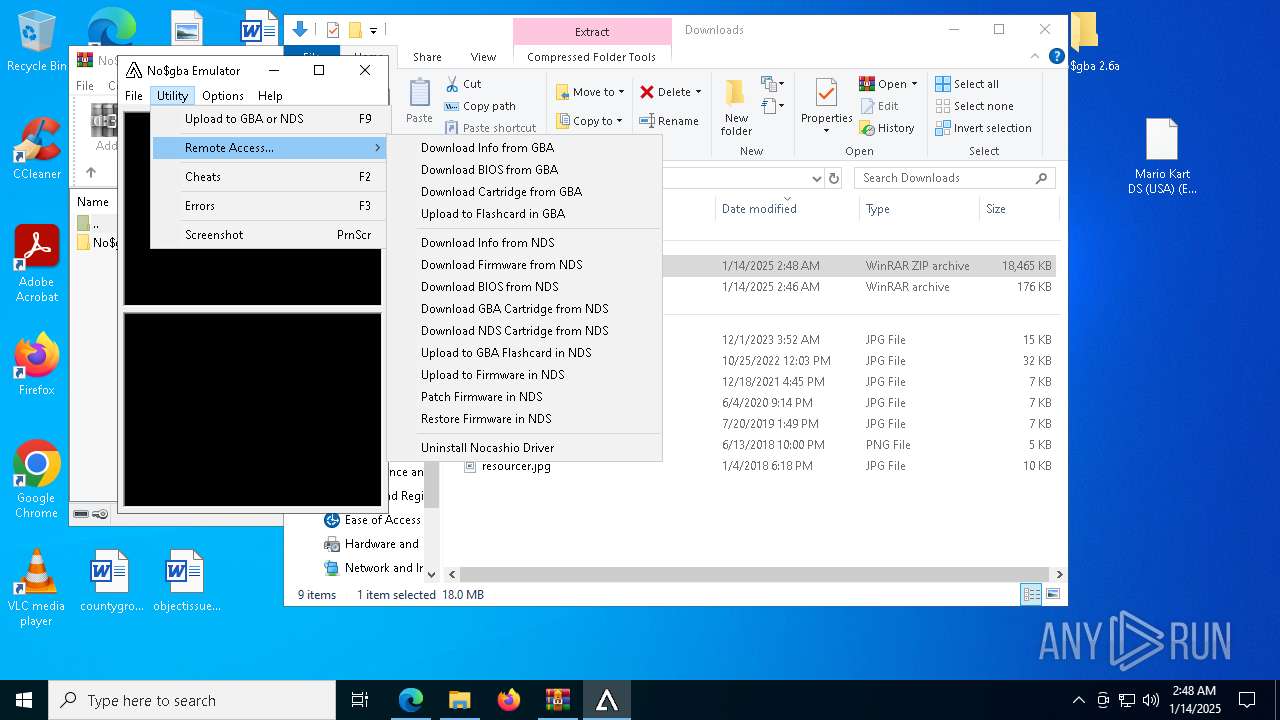Open Ease of Access tree item
The width and height of the screenshot is (1280, 720).
372,520
